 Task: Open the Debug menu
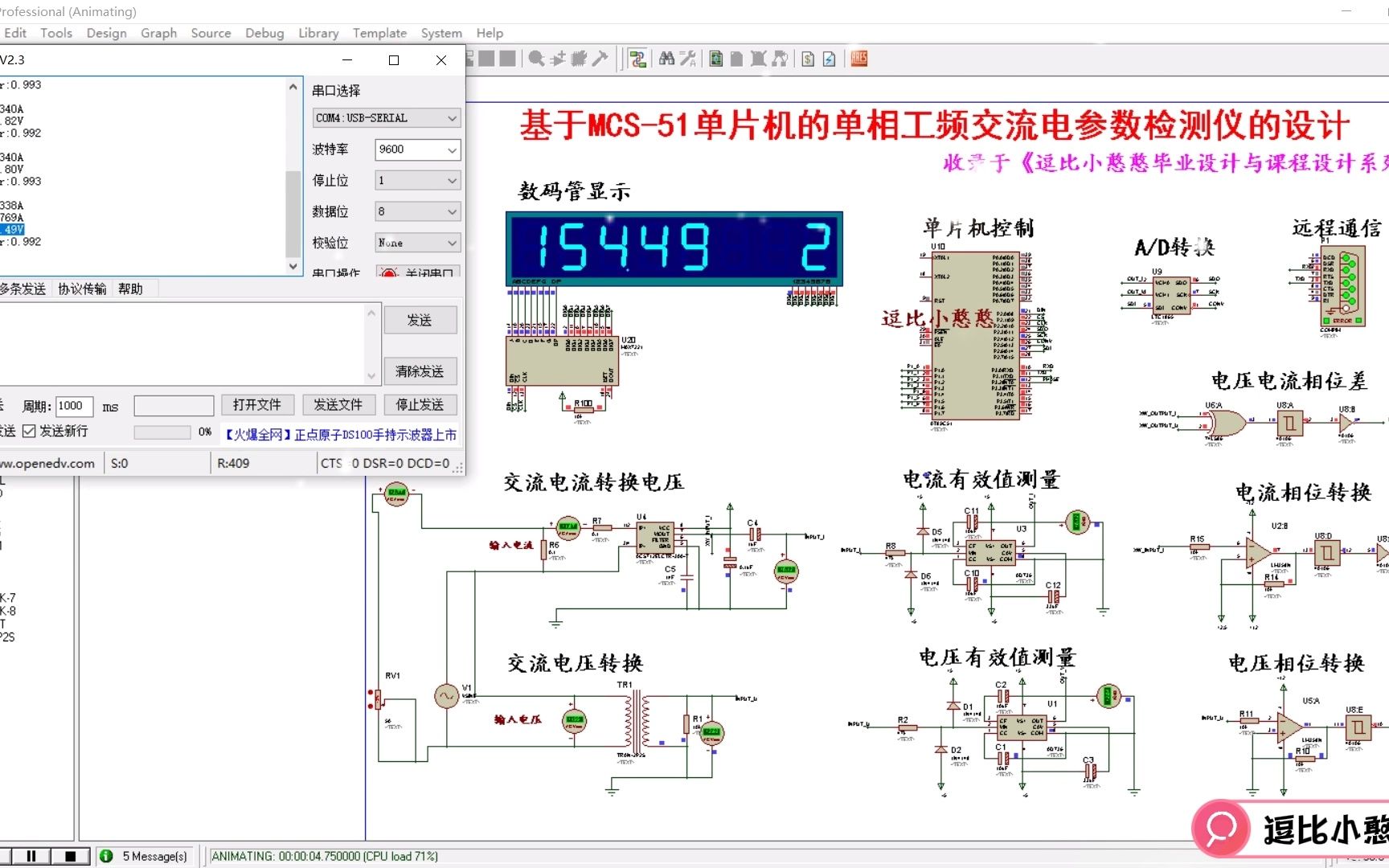(x=264, y=33)
